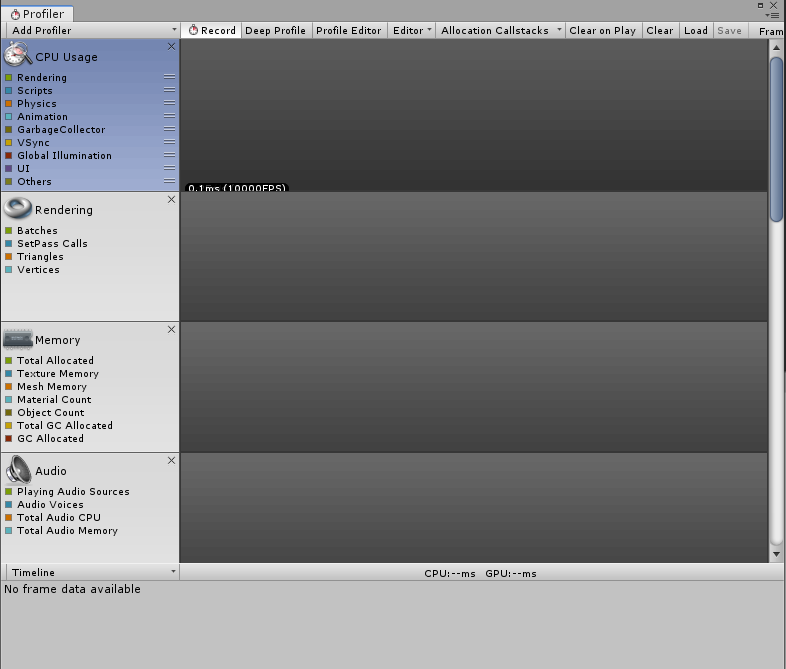Screen dimensions: 786x669
Task: Click the UI label in CPU Usage
Action: pyautogui.click(x=24, y=168)
